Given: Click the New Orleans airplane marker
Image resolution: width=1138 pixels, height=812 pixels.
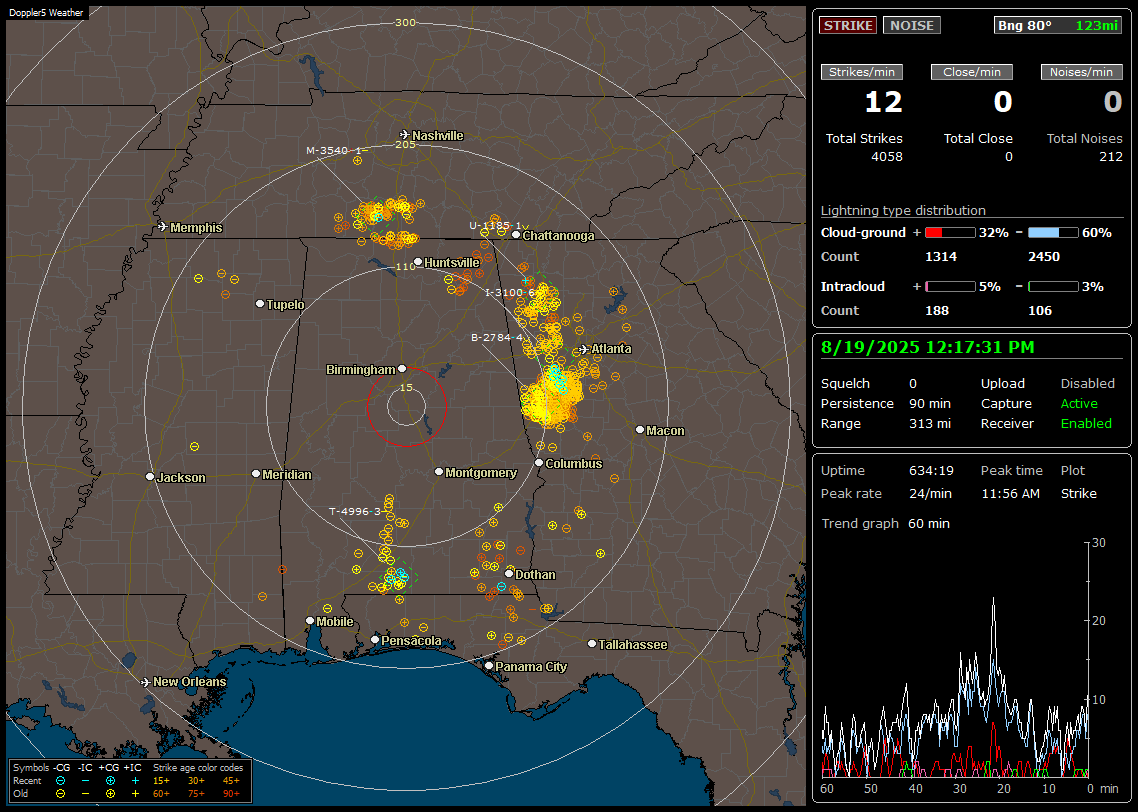Looking at the screenshot, I should click(x=146, y=682).
